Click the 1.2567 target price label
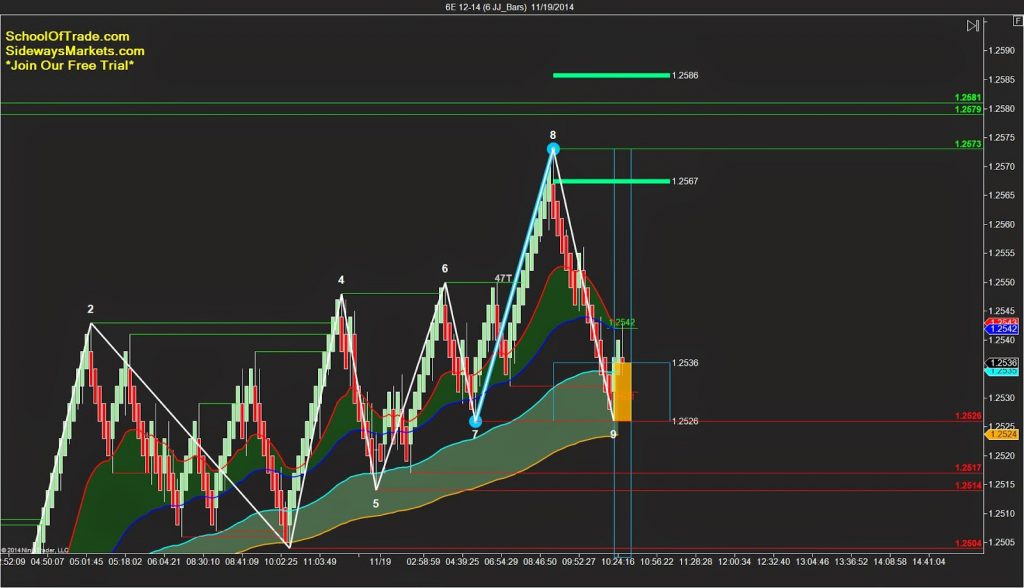This screenshot has height=588, width=1024. (x=685, y=181)
